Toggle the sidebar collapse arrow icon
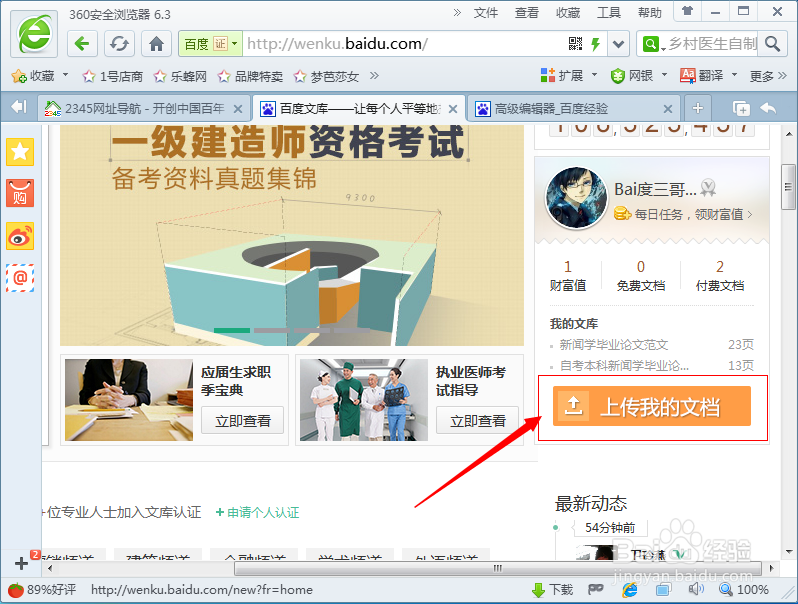 click(x=19, y=107)
